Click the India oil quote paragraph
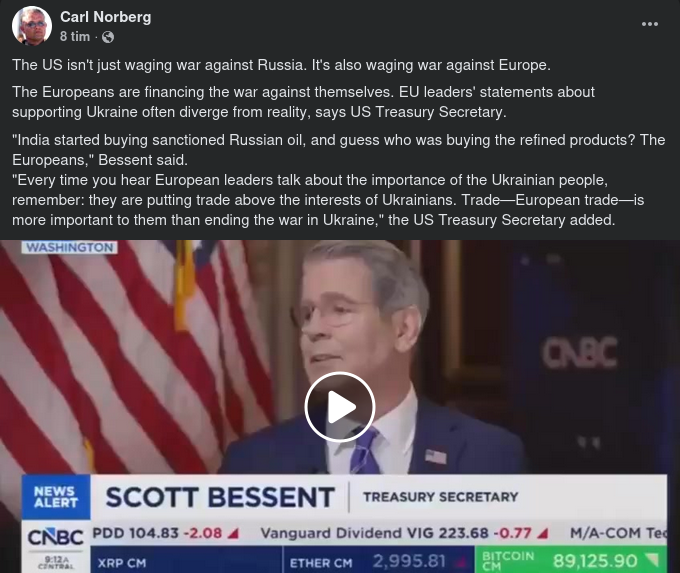This screenshot has width=680, height=573. pos(338,150)
